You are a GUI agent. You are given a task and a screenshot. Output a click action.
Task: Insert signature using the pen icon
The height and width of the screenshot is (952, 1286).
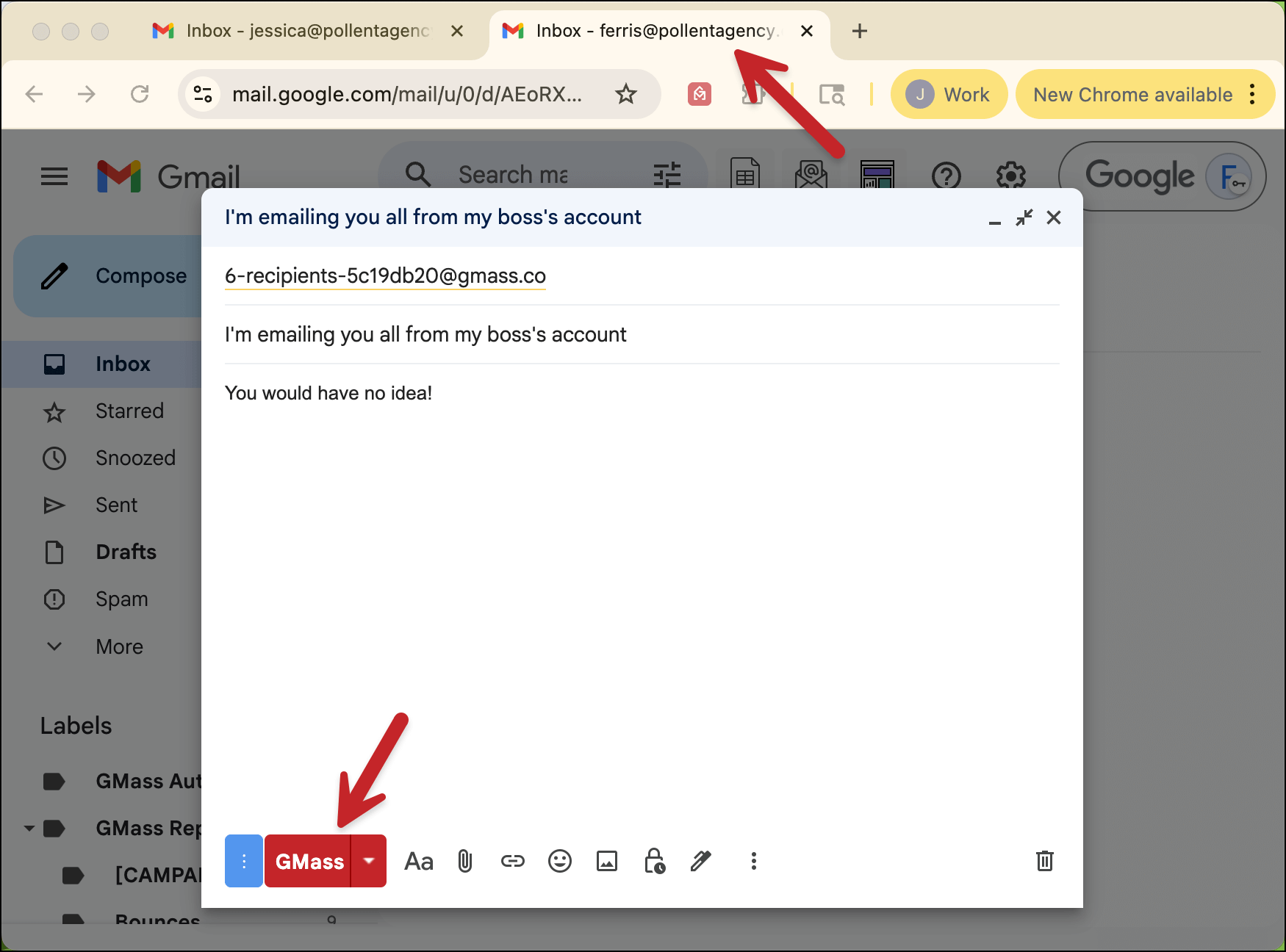coord(701,861)
